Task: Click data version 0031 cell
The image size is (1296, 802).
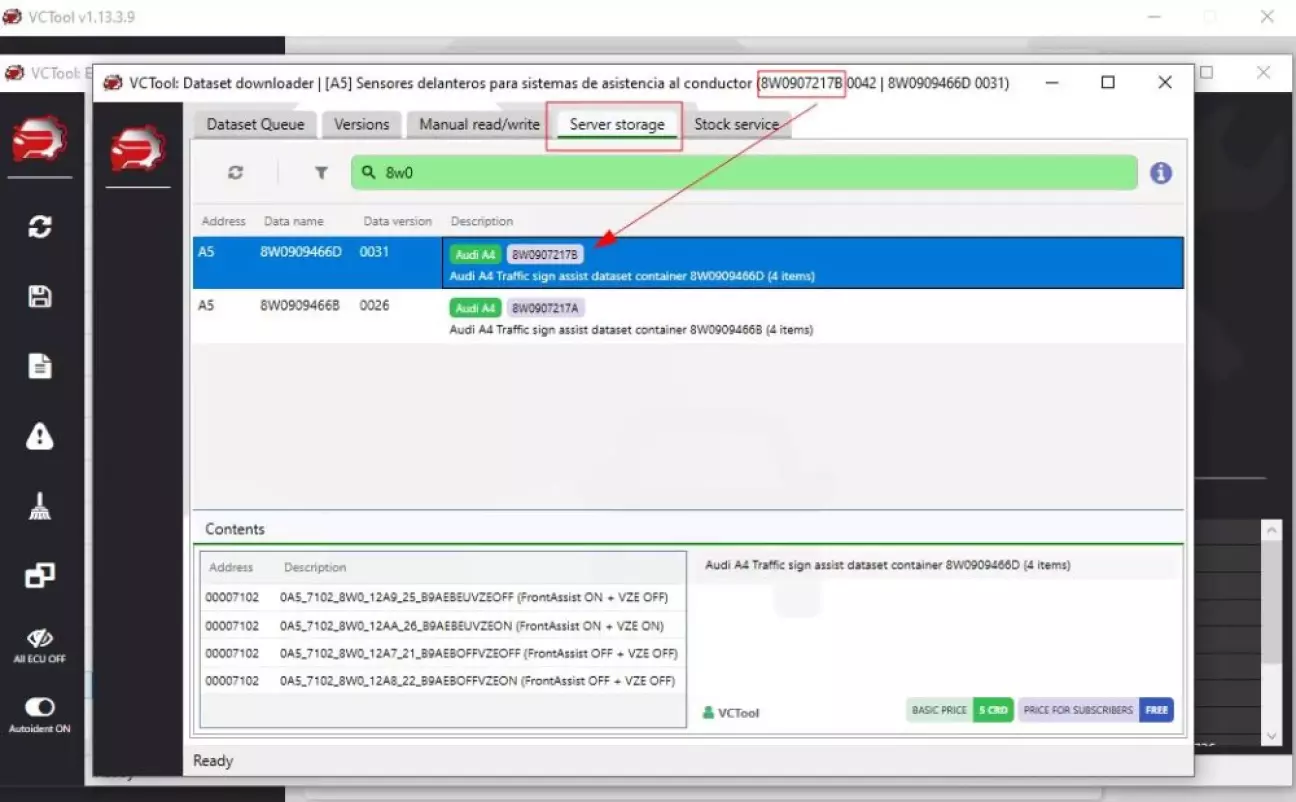Action: [x=374, y=252]
